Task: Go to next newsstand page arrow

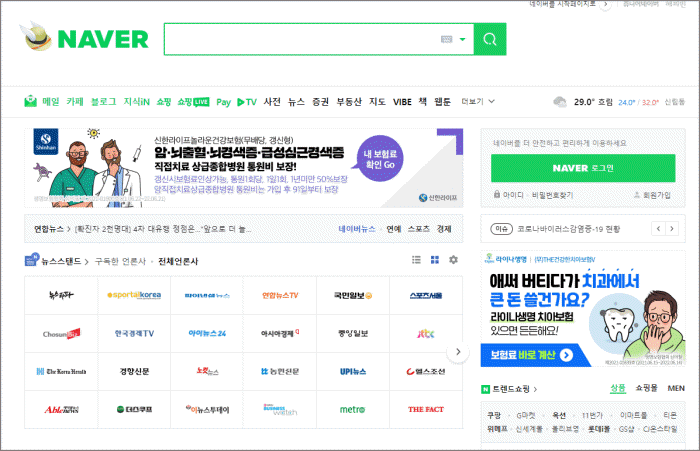Action: pos(458,352)
